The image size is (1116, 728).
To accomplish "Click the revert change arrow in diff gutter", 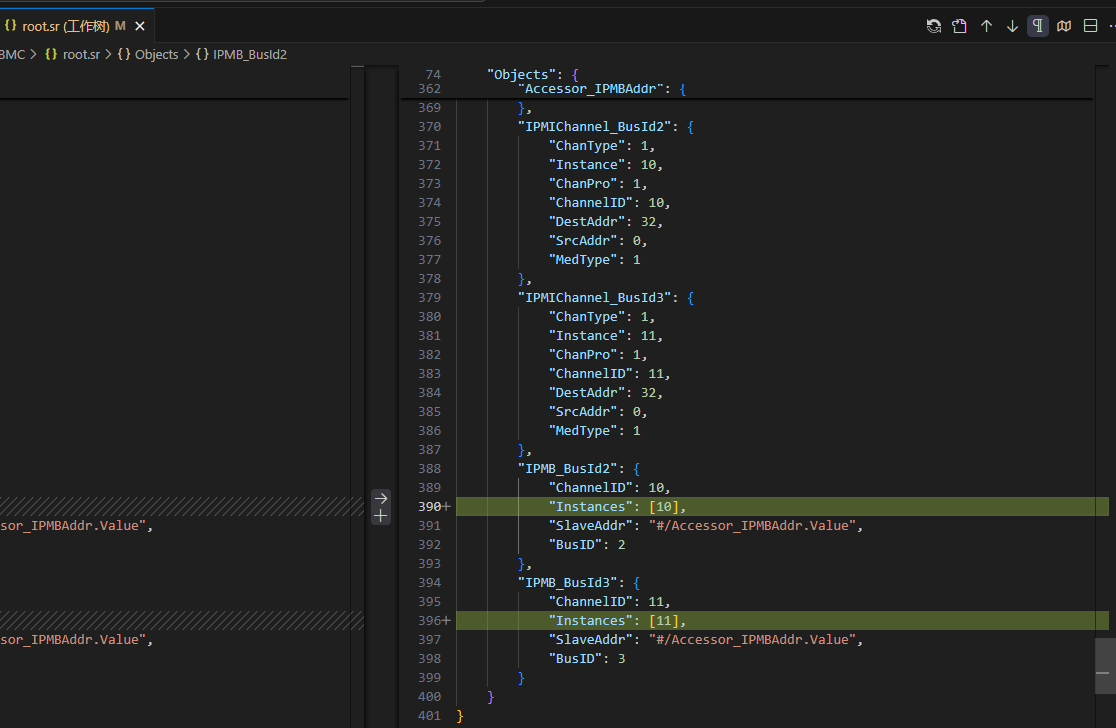I will click(x=380, y=498).
